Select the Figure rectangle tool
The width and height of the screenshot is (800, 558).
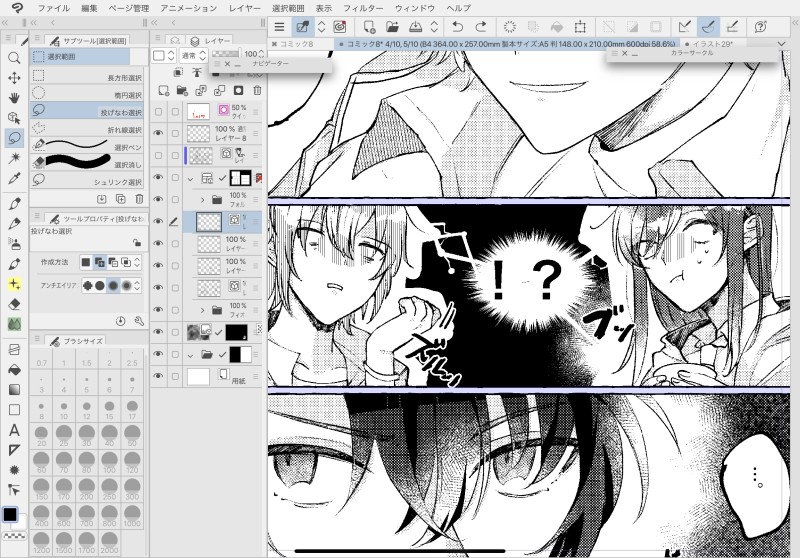click(14, 410)
